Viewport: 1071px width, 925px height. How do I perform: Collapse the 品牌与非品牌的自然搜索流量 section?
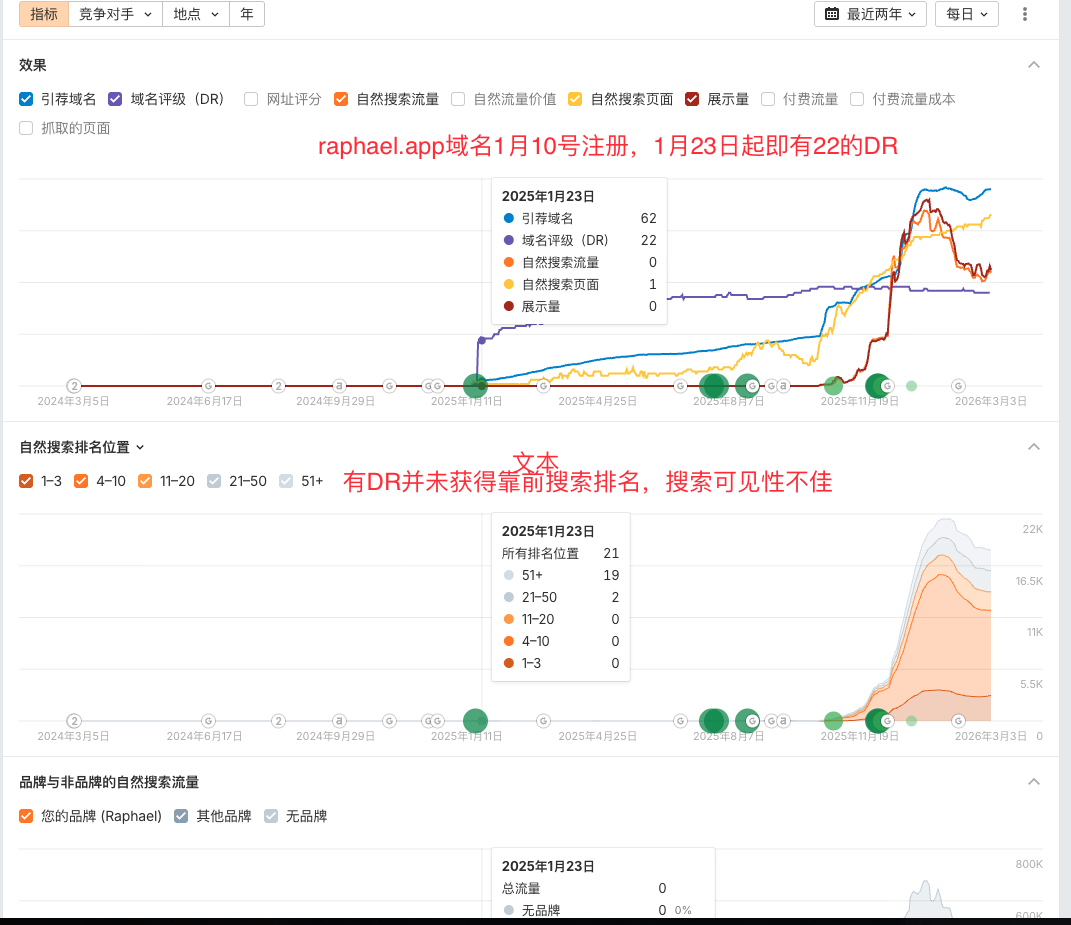coord(1034,782)
